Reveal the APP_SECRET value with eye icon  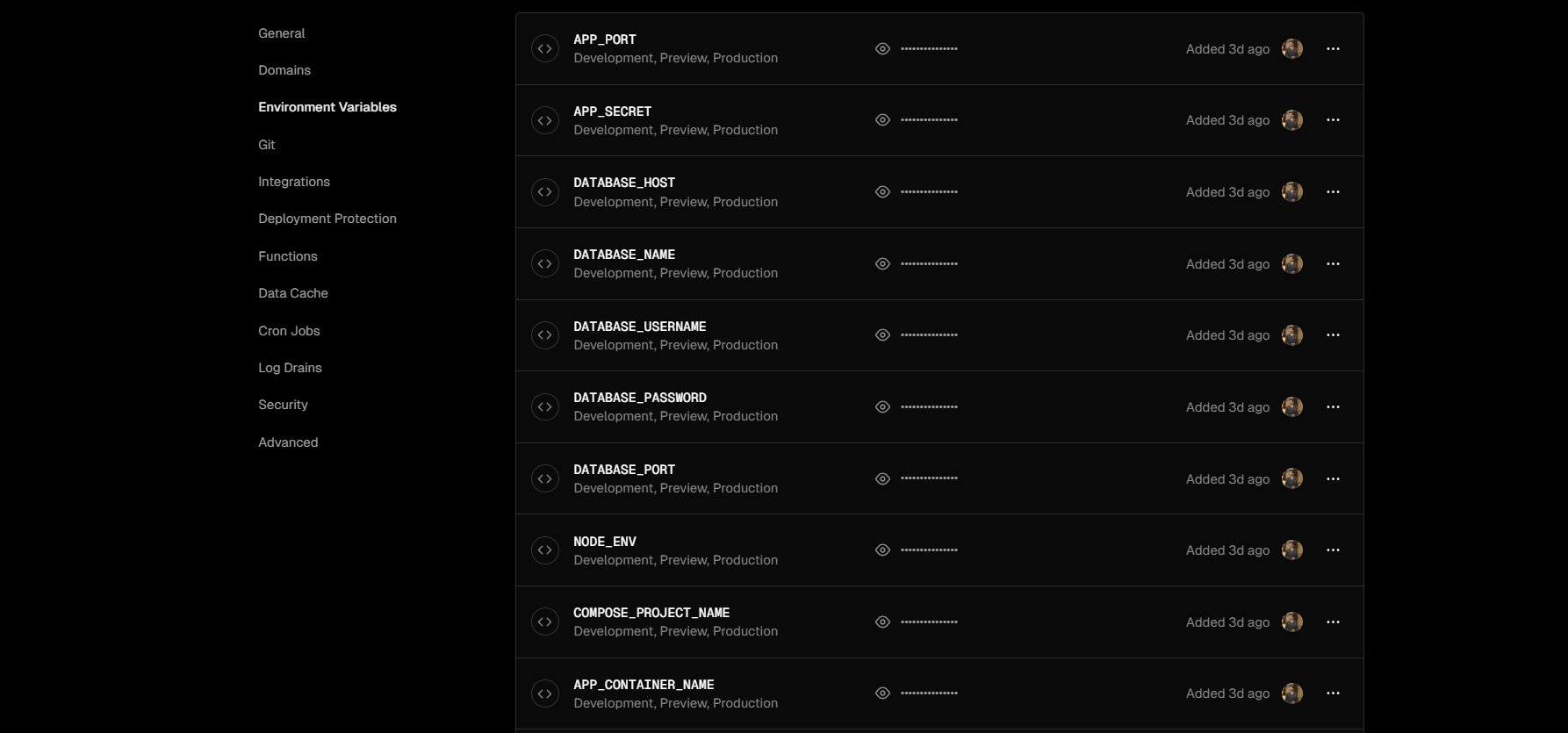[x=882, y=120]
